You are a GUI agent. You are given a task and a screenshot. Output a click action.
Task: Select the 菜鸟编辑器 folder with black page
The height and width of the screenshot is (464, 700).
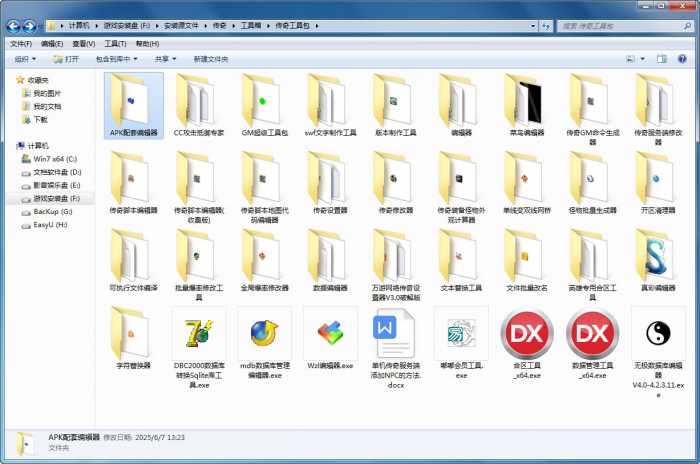(527, 106)
